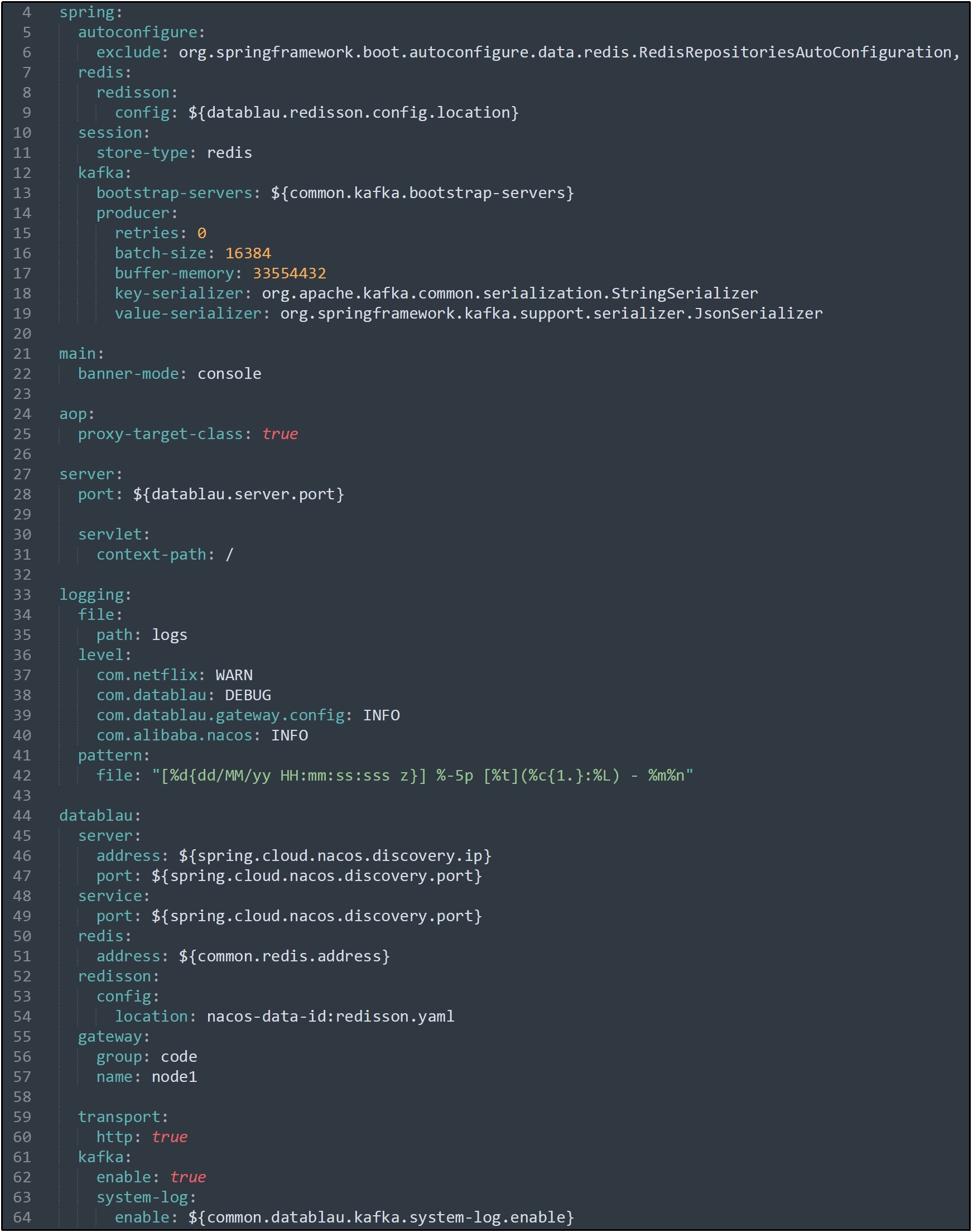Click the redisson config location placeholder value
Screen dimensions: 973x1232
coord(353,113)
